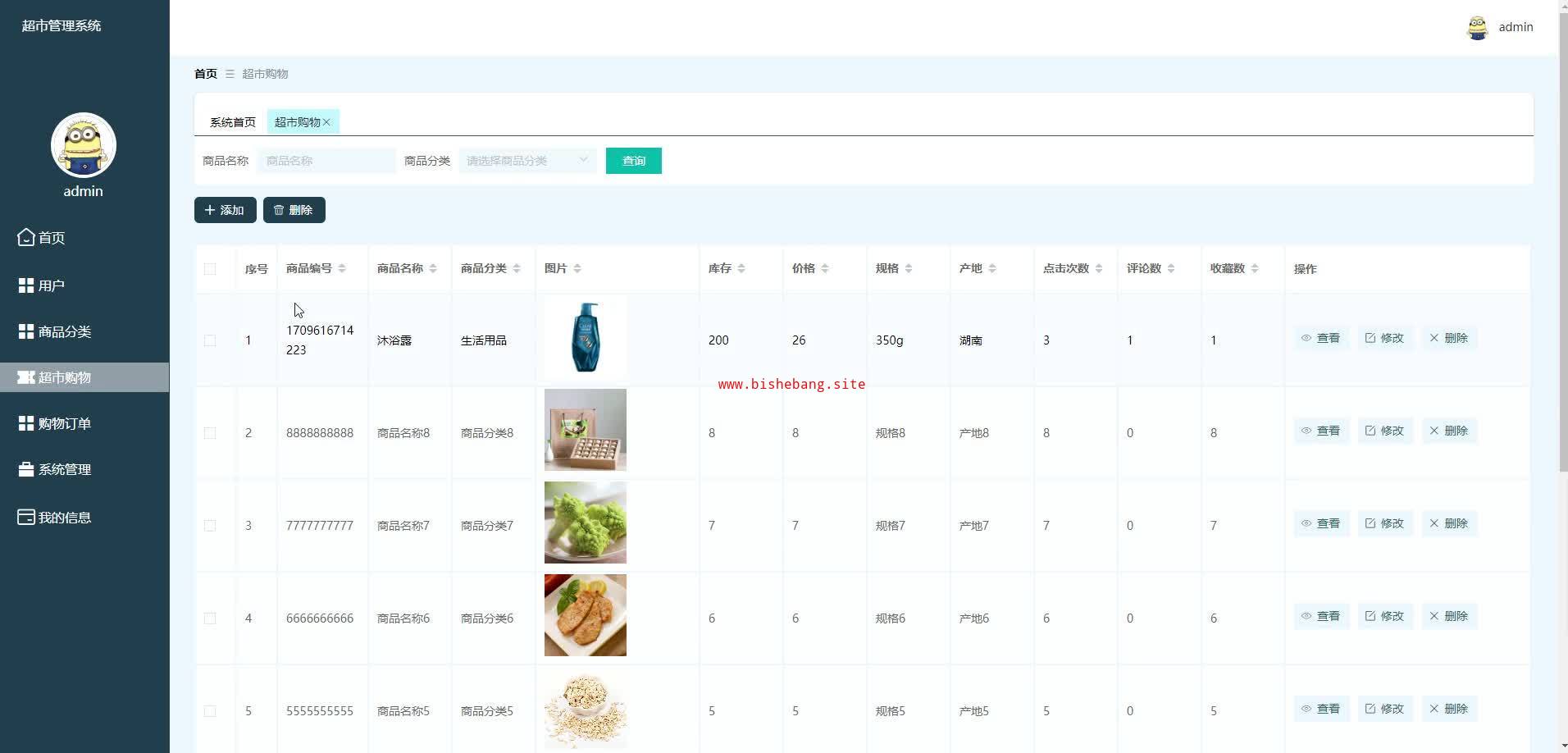1568x753 pixels.
Task: Switch to the 系统首页 tab
Action: 232,122
